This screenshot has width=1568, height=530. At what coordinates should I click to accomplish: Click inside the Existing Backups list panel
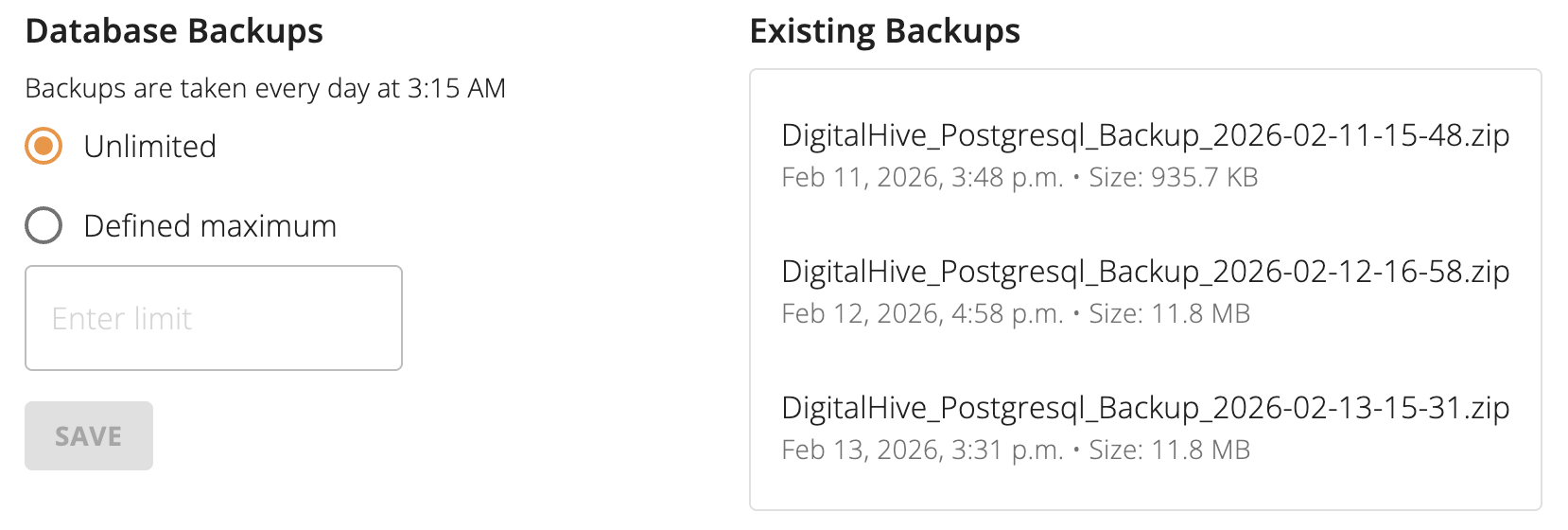(1144, 492)
